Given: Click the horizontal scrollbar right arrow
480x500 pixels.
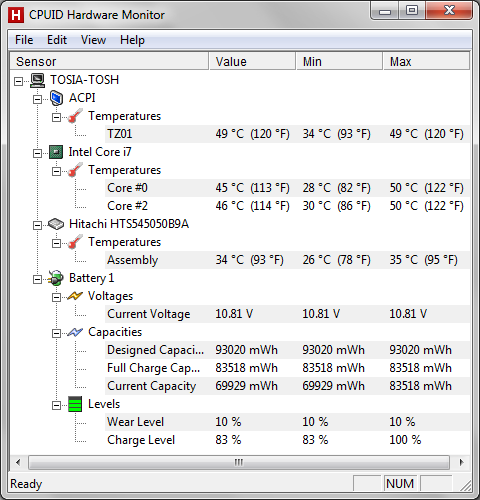Looking at the screenshot, I should (461, 462).
